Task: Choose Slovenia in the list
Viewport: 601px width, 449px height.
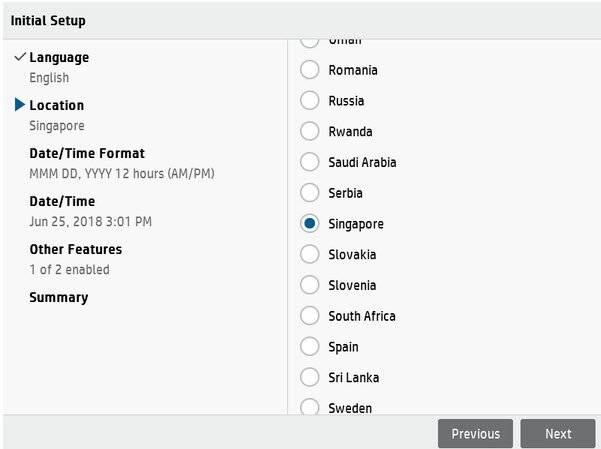Action: pyautogui.click(x=310, y=286)
